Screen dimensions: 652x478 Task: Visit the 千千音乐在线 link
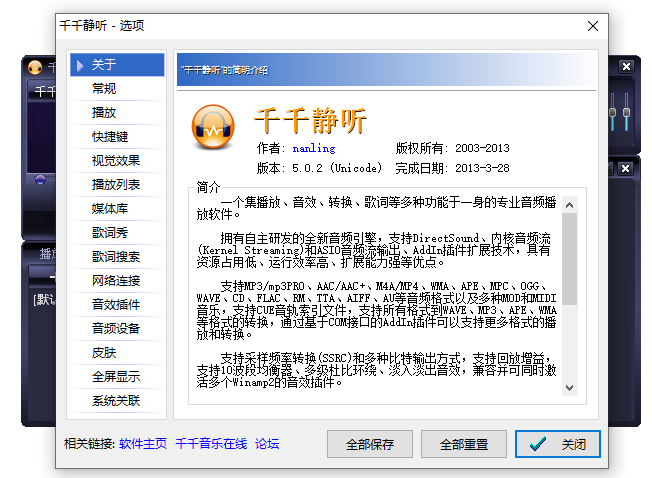(211, 444)
